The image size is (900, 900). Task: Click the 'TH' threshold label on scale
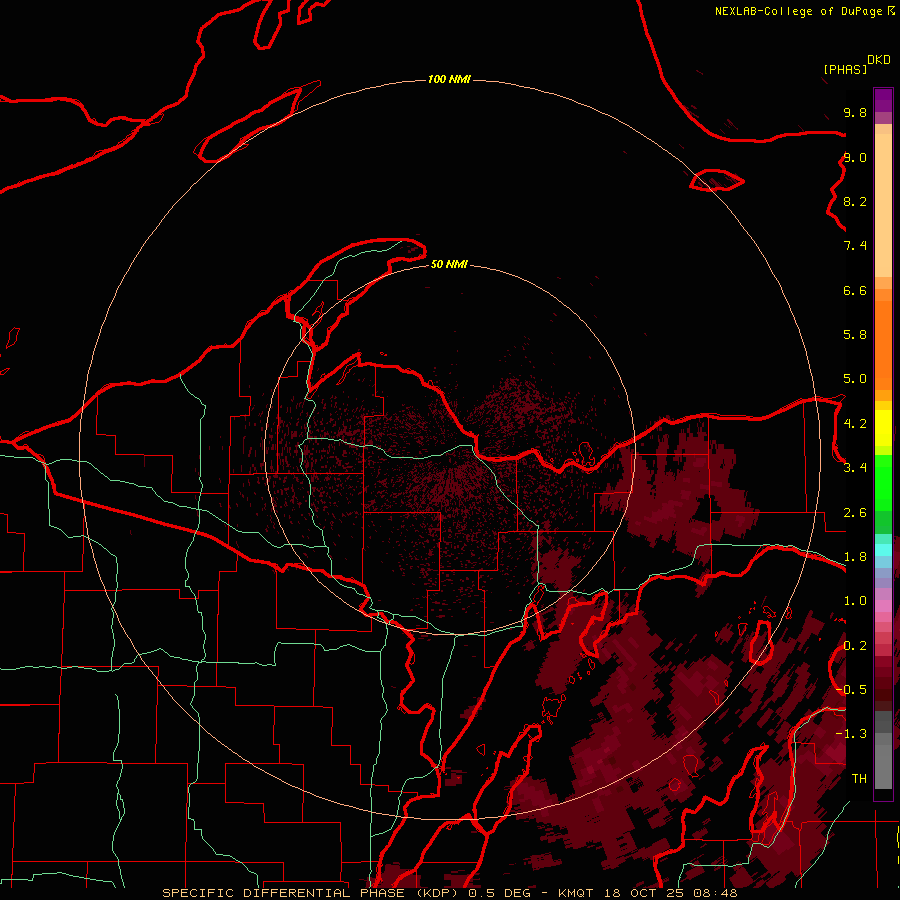click(859, 779)
